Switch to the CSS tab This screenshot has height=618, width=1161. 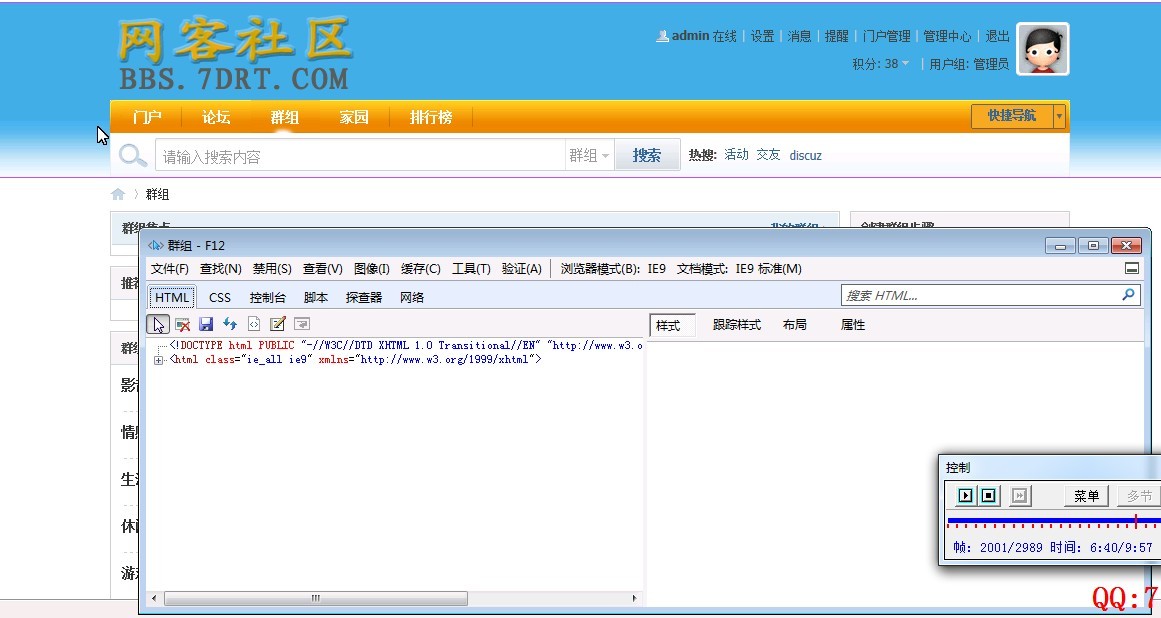220,298
